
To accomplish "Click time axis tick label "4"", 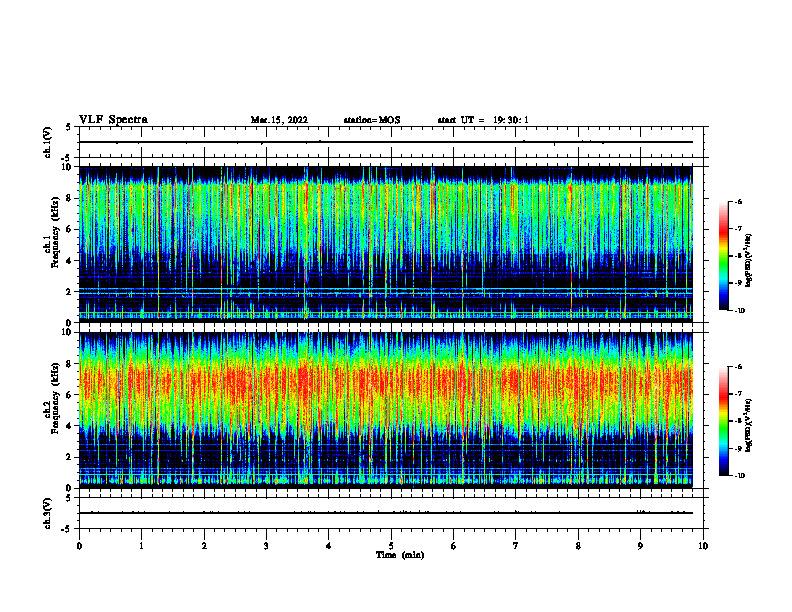I will (x=328, y=546).
